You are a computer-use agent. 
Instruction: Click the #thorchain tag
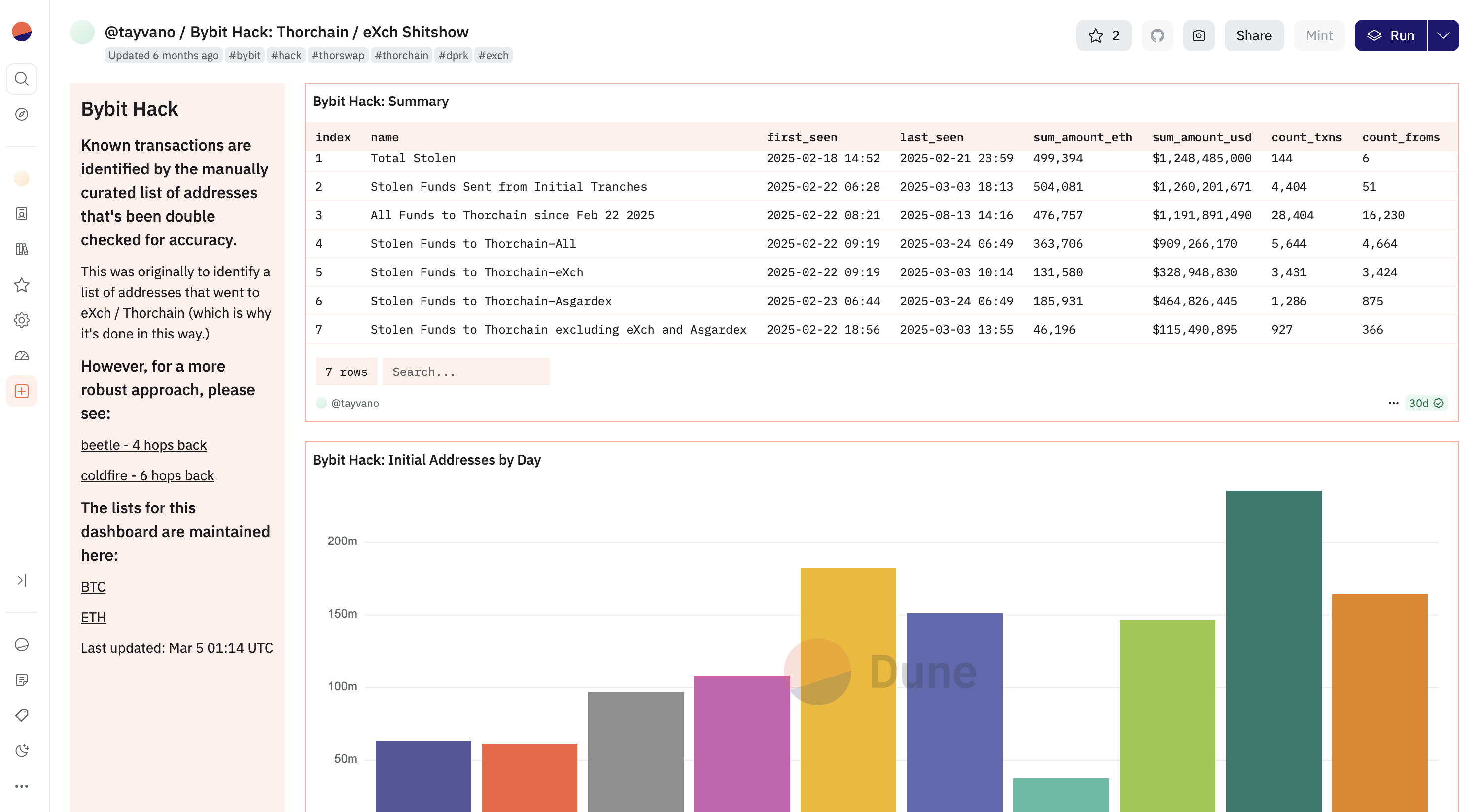click(x=401, y=56)
